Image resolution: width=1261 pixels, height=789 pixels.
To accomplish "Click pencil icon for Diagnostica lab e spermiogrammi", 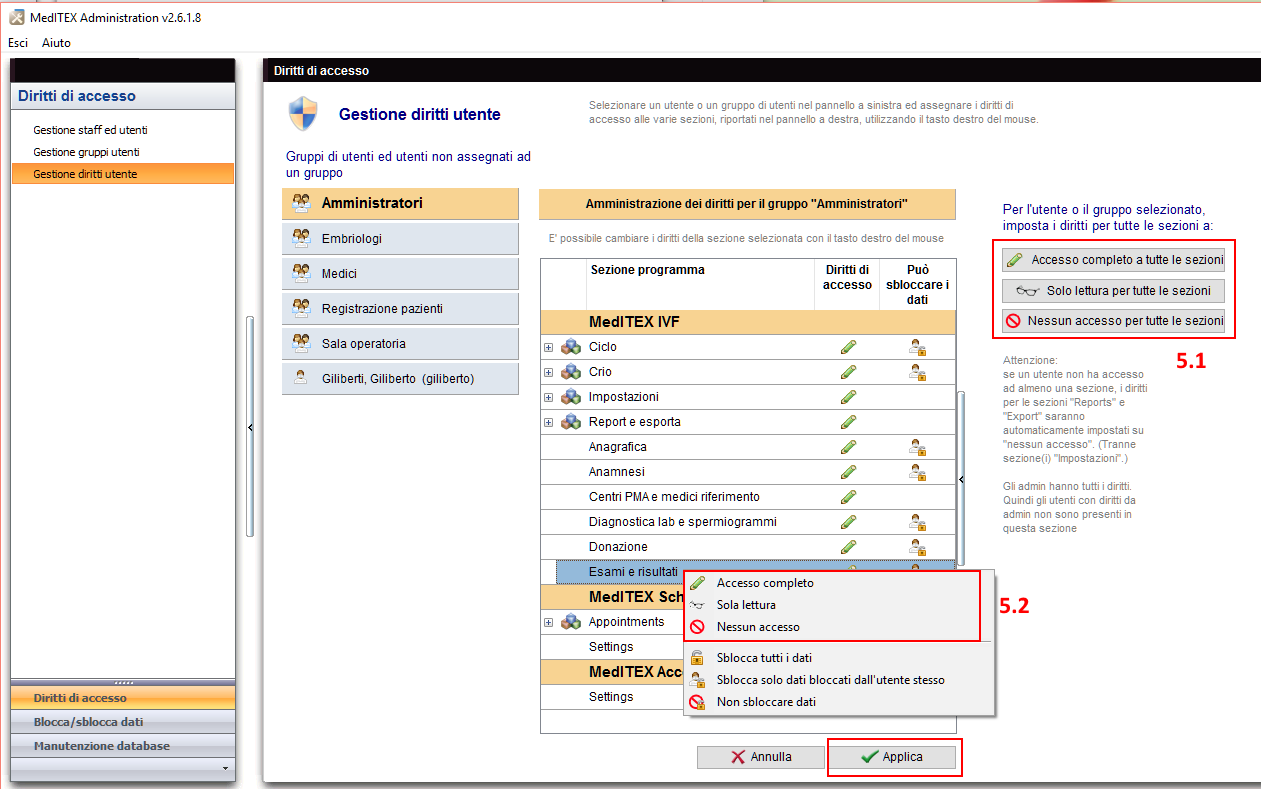I will click(x=848, y=522).
